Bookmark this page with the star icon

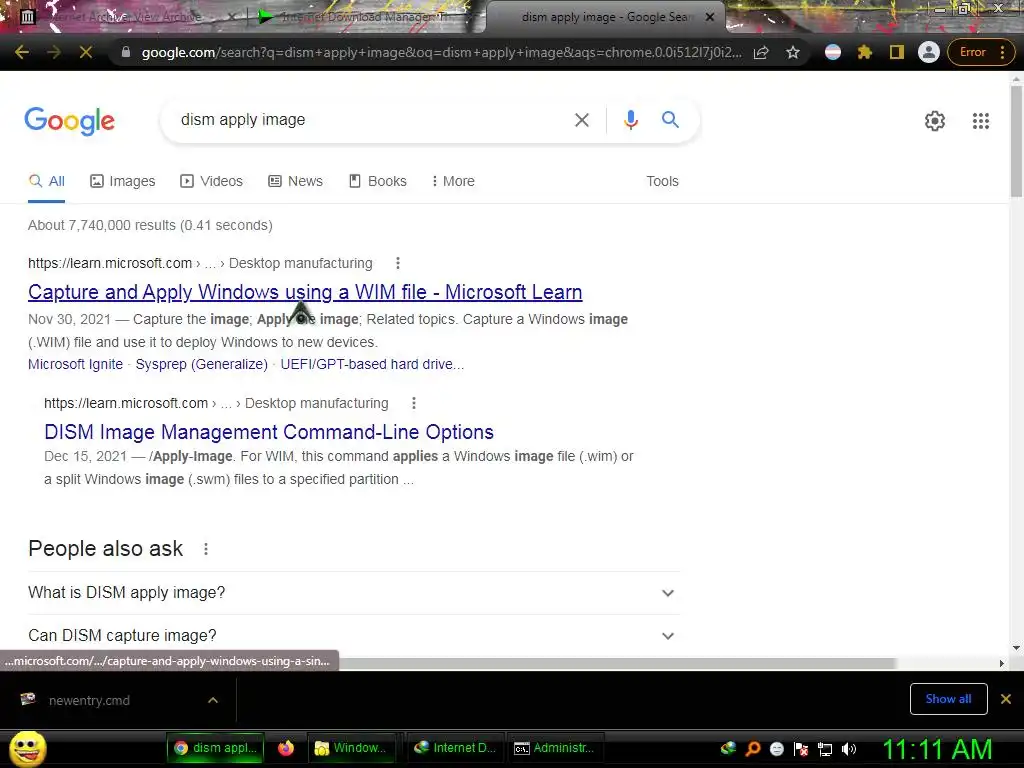pos(793,52)
